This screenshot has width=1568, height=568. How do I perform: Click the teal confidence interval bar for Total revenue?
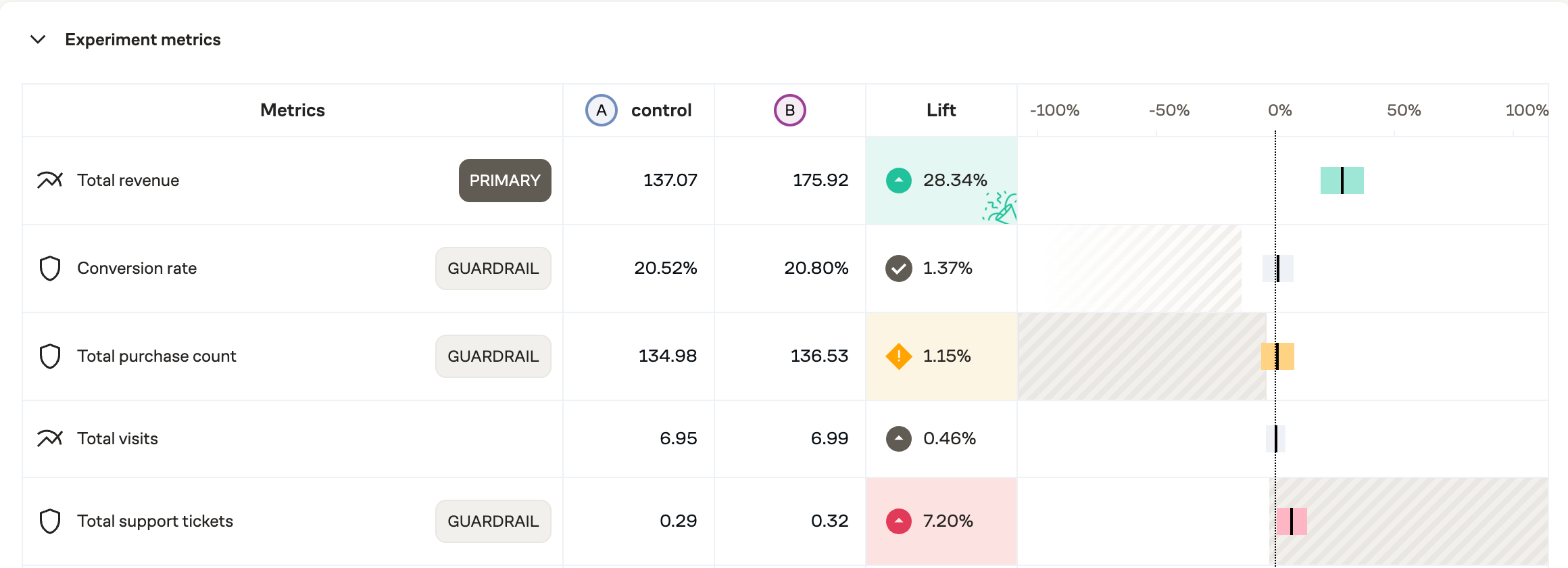(1342, 181)
